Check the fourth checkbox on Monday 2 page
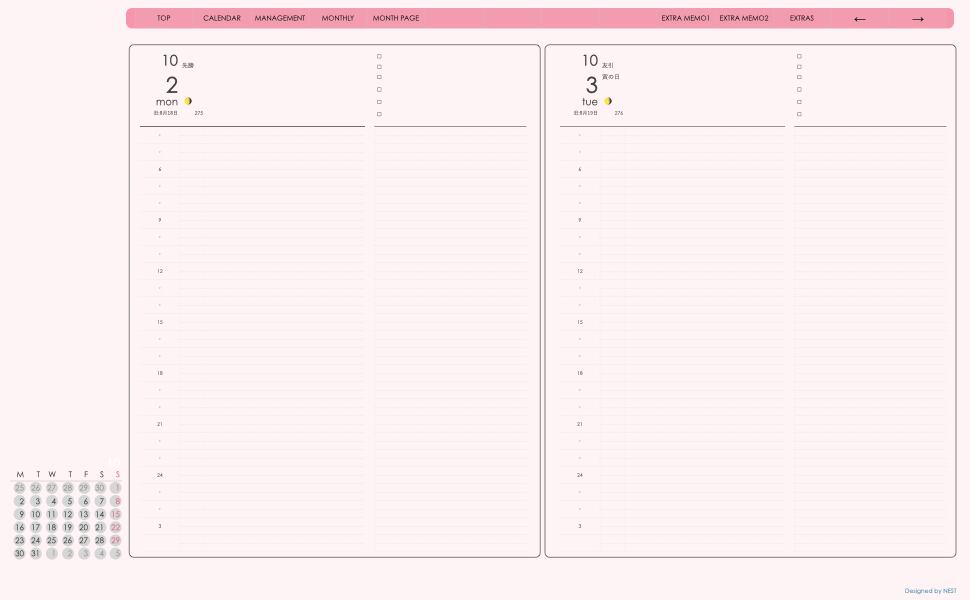This screenshot has height=600, width=970. (x=379, y=90)
